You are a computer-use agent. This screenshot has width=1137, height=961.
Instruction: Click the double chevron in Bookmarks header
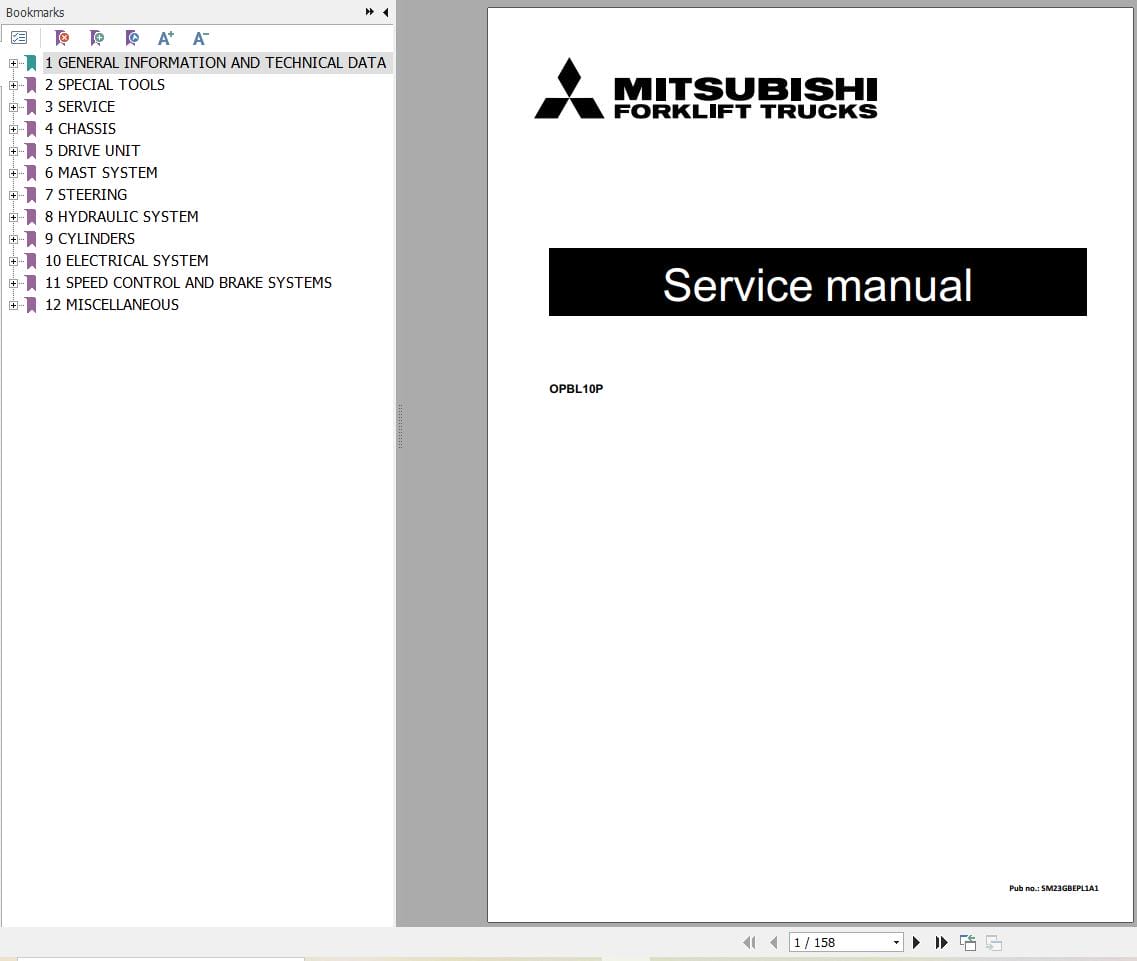[369, 11]
